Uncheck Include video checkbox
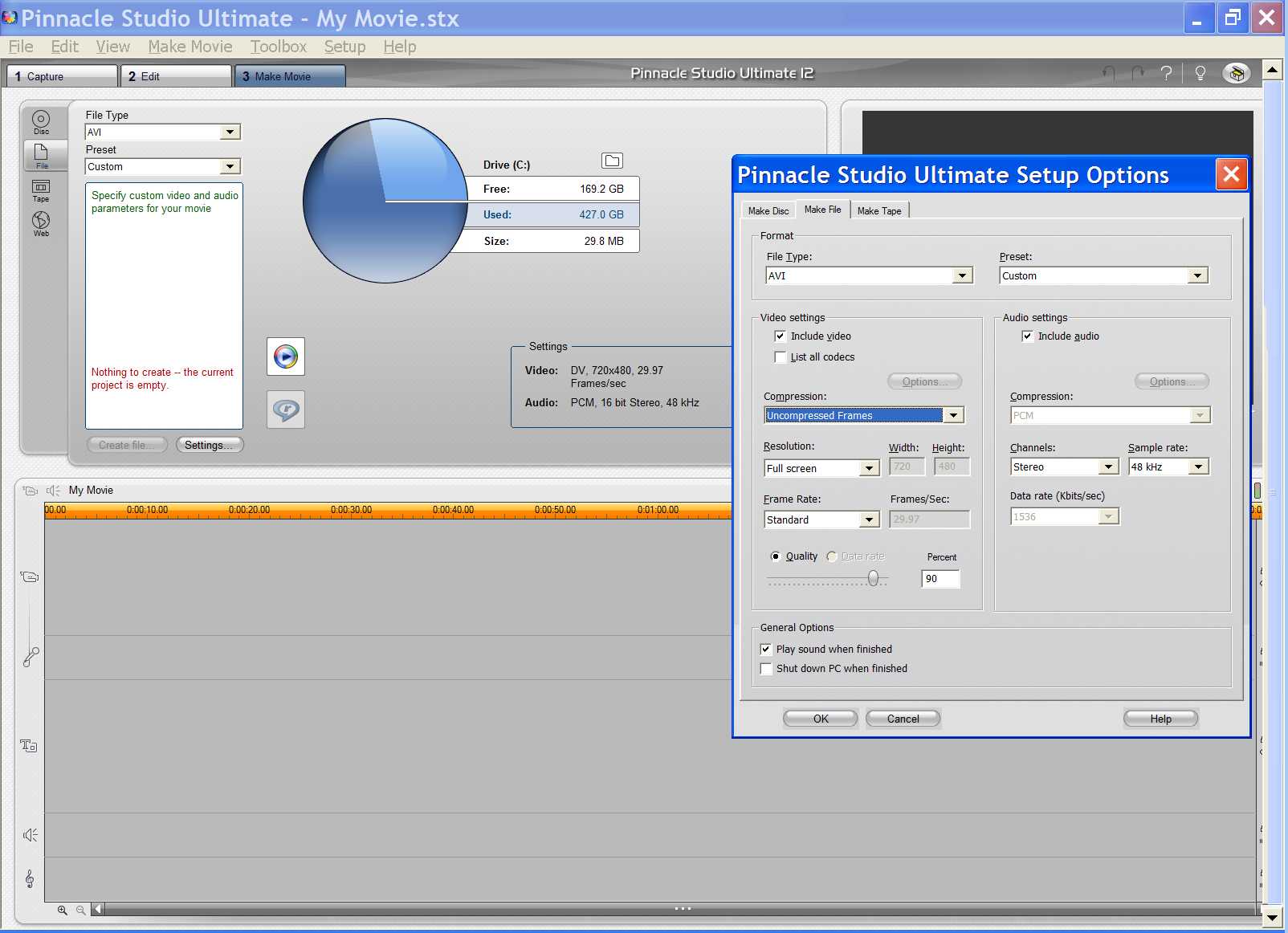Image resolution: width=1288 pixels, height=933 pixels. (x=780, y=336)
